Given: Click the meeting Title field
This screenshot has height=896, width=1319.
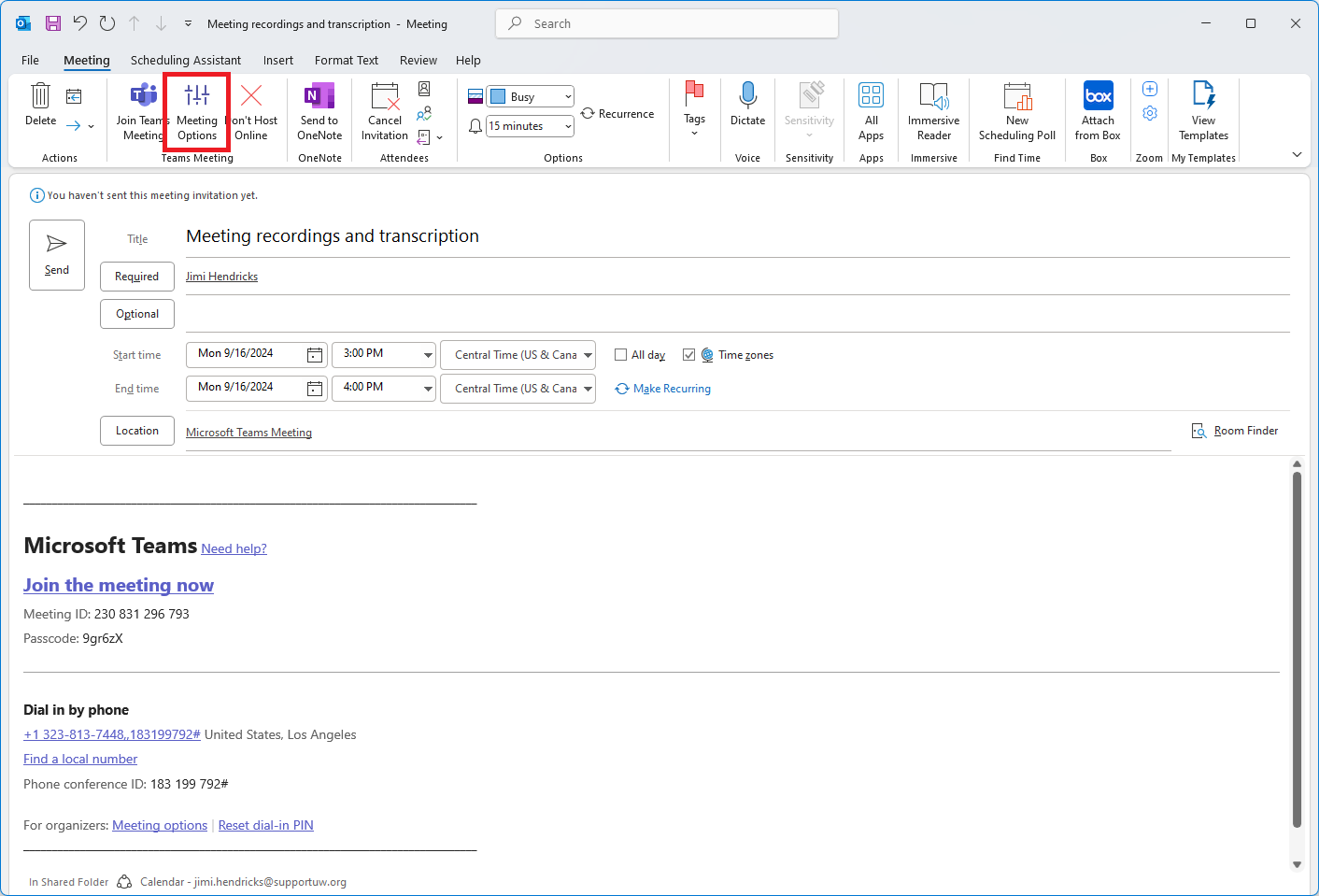Looking at the screenshot, I should tap(737, 236).
